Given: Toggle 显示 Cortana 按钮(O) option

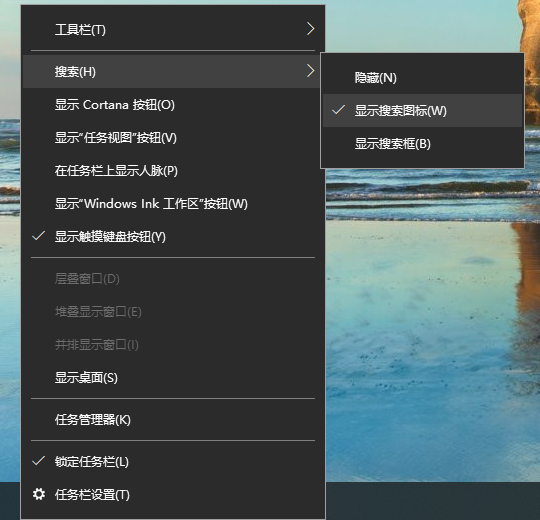Looking at the screenshot, I should 173,105.
